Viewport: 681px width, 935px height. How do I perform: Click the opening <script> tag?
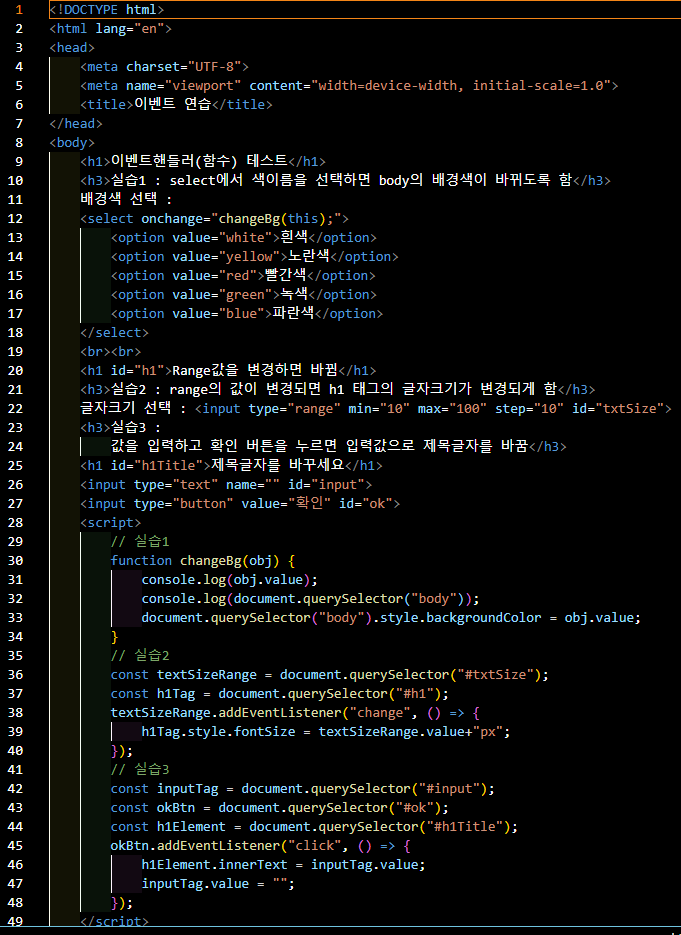(110, 523)
